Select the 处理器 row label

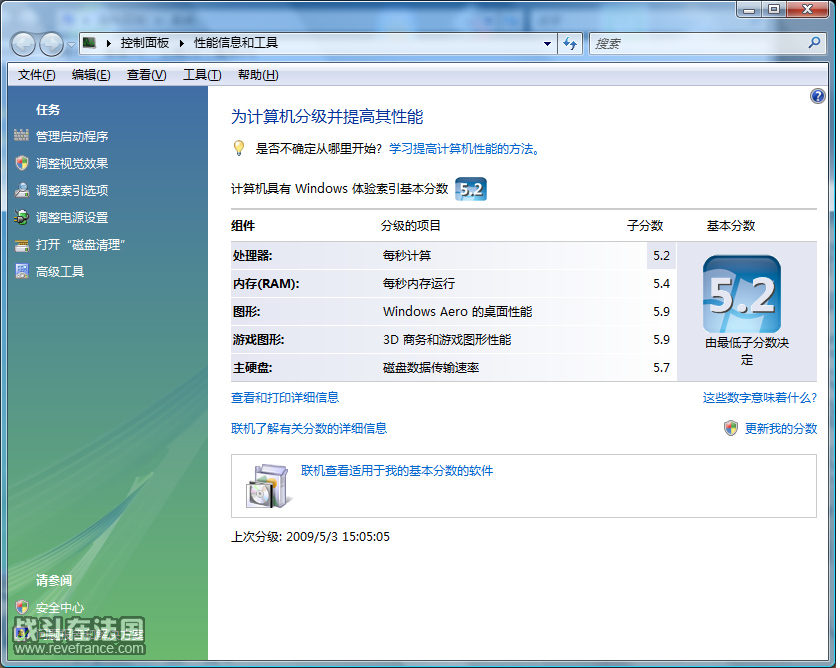tap(252, 256)
